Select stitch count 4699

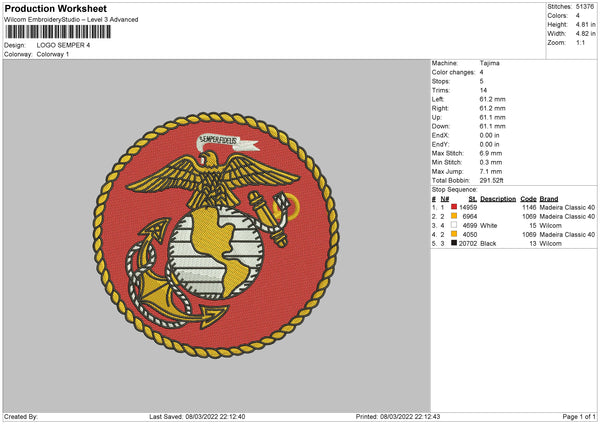coord(470,226)
